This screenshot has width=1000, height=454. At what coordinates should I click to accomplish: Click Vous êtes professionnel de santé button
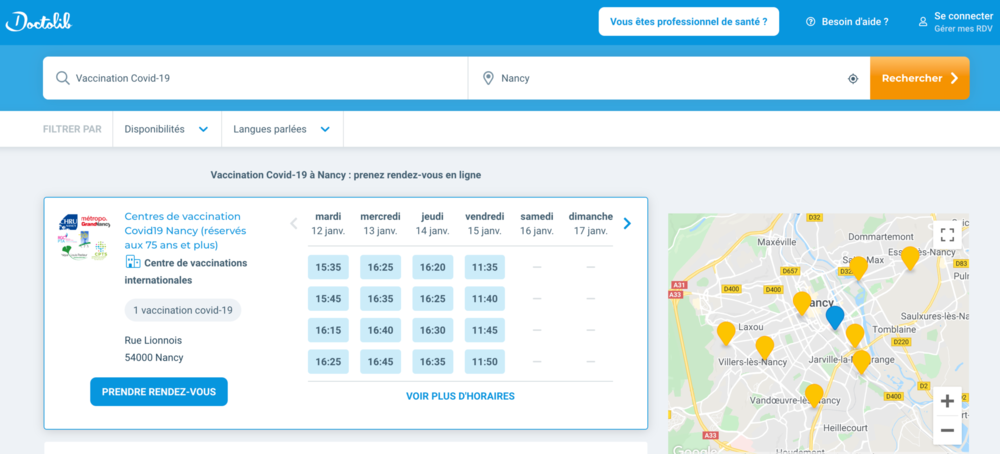688,21
